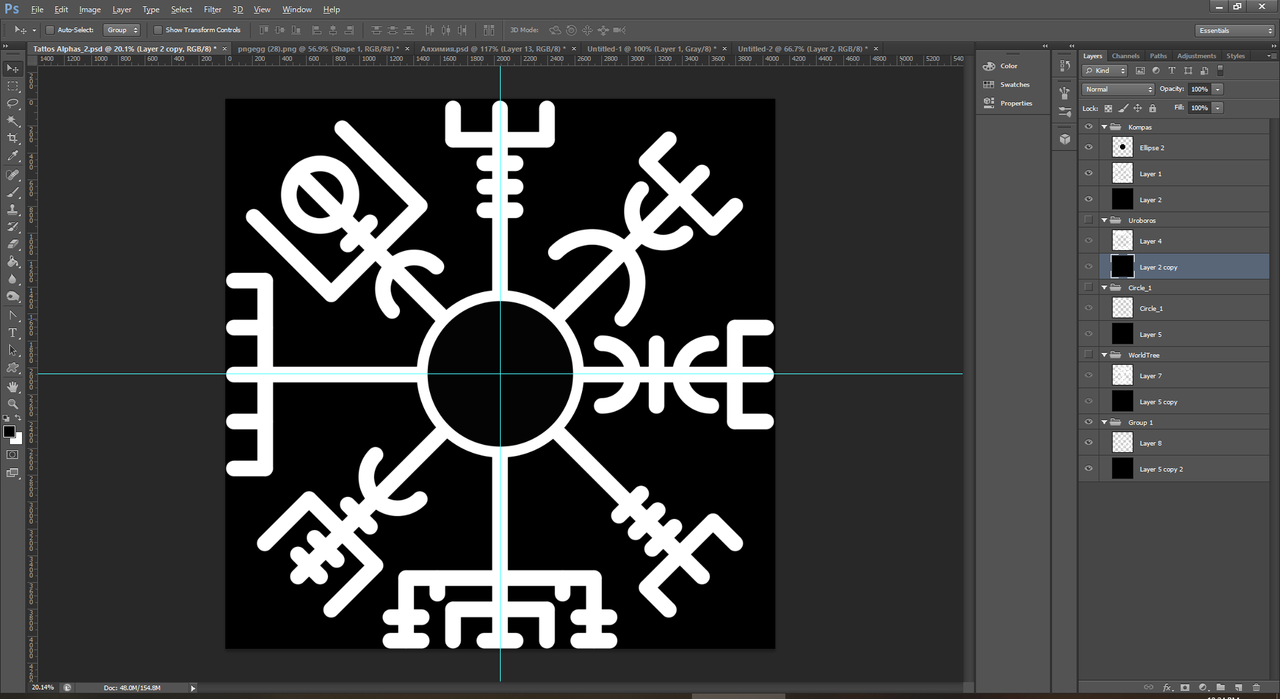The image size is (1280, 699).
Task: Hide the Ellipse 2 layer
Action: click(x=1089, y=147)
